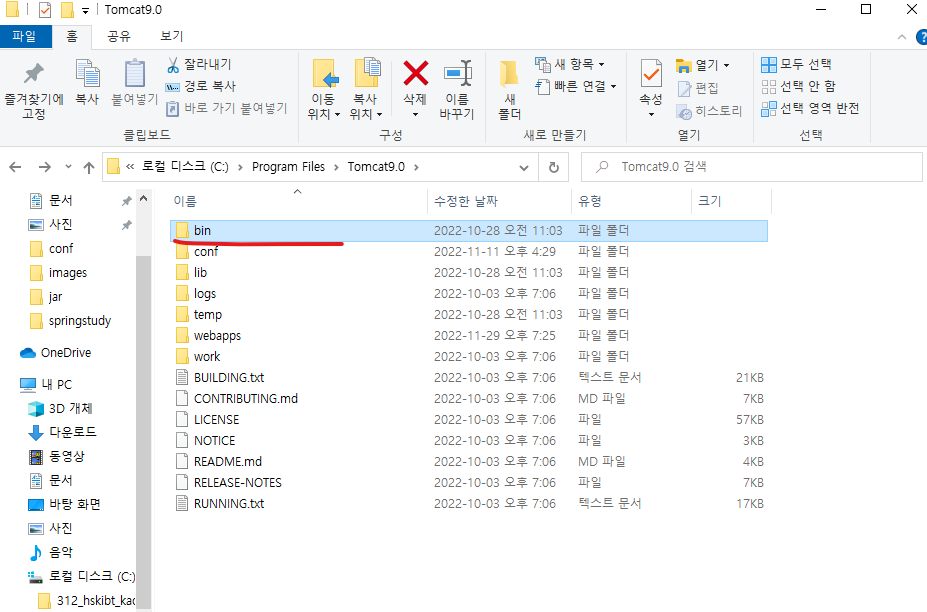Screen dimensions: 927x612
Task: Go forward with the right arrow
Action: pyautogui.click(x=44, y=167)
